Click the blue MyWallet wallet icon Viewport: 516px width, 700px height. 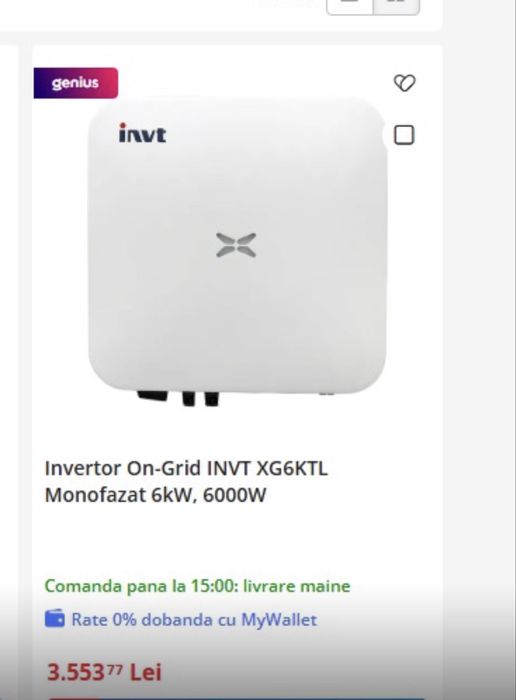pyautogui.click(x=55, y=619)
